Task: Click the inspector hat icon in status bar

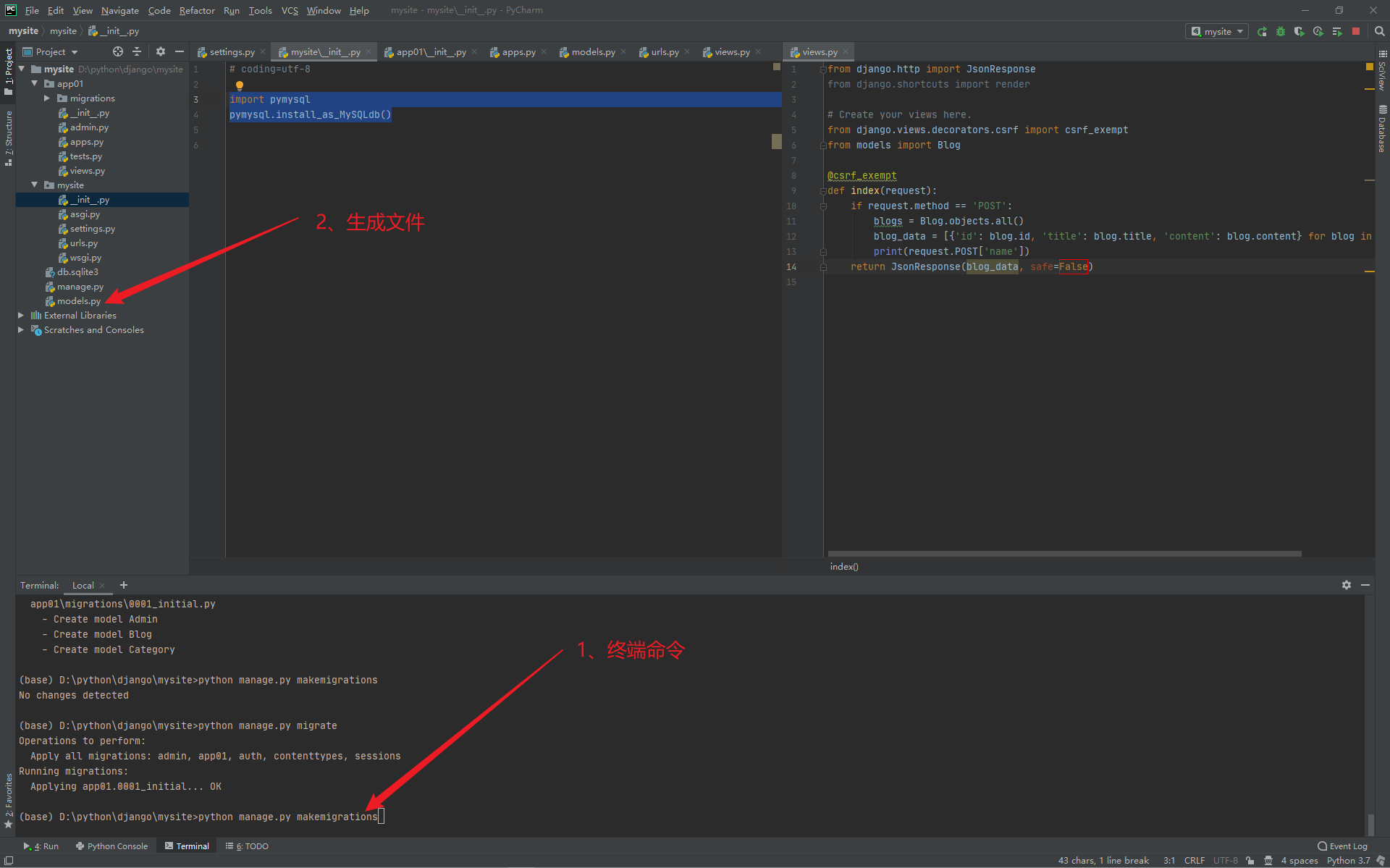Action: pyautogui.click(x=1268, y=861)
